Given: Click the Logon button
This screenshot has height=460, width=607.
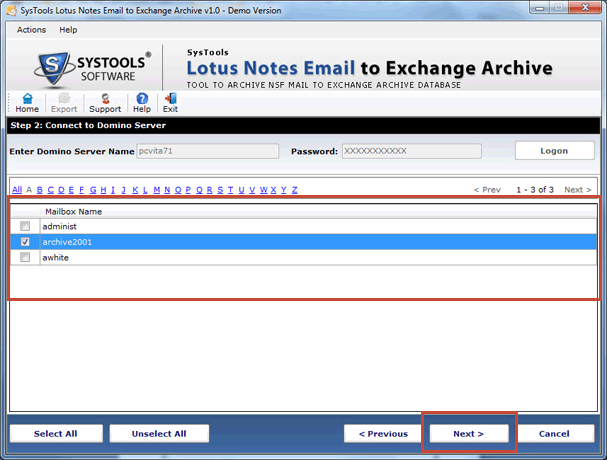Looking at the screenshot, I should coord(554,151).
